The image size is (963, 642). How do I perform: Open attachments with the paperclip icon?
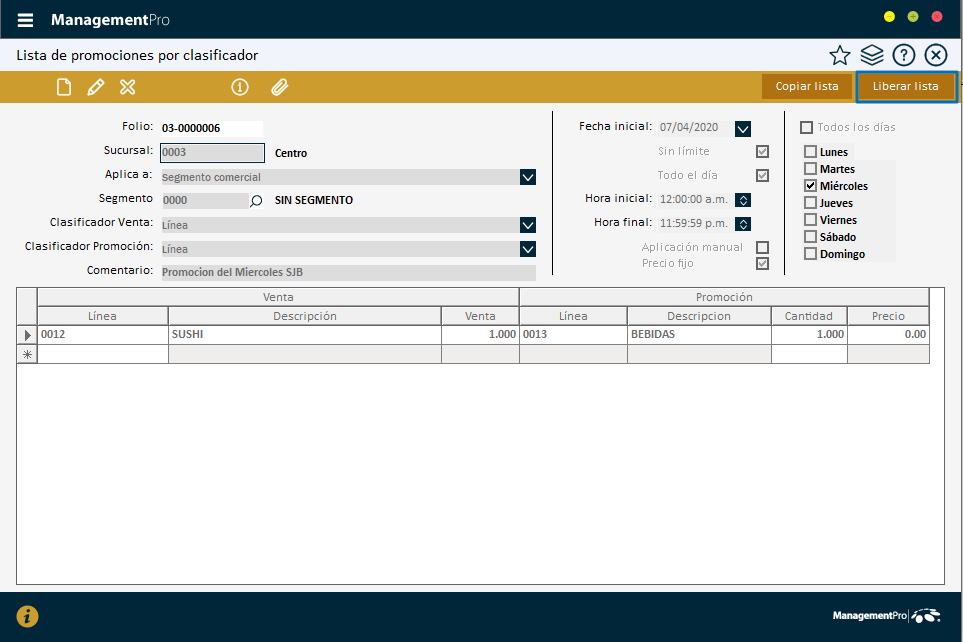point(279,87)
